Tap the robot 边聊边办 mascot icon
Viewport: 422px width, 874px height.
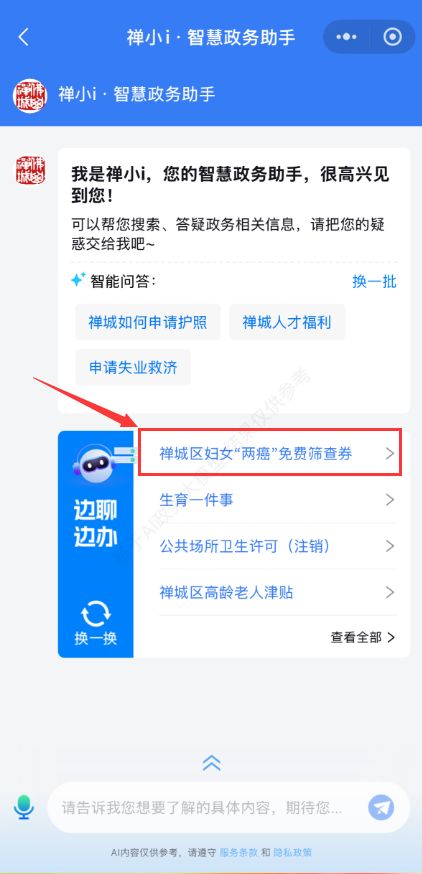(x=95, y=462)
